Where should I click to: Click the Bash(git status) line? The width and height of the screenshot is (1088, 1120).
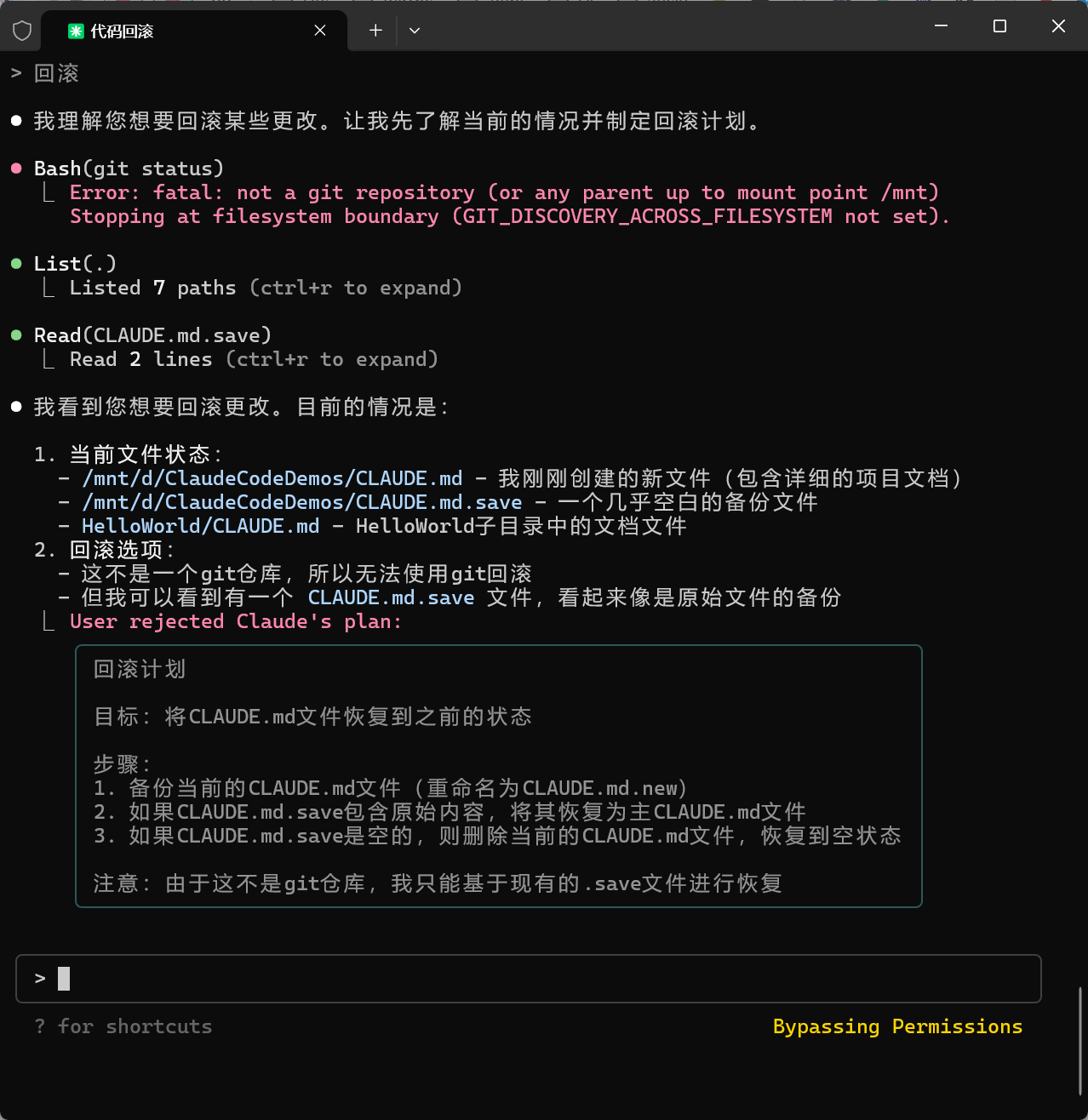[129, 169]
